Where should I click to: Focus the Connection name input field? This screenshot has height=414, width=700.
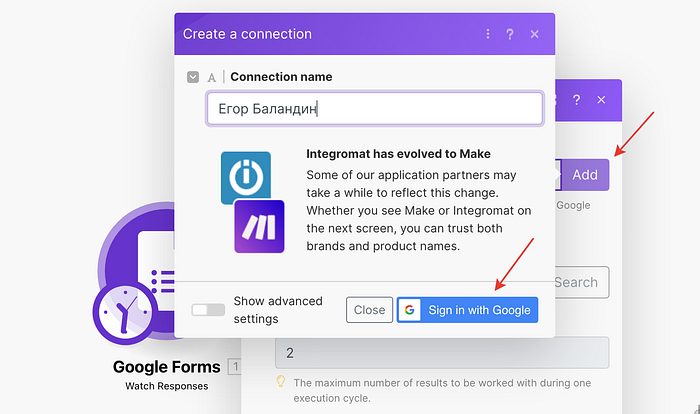point(375,109)
